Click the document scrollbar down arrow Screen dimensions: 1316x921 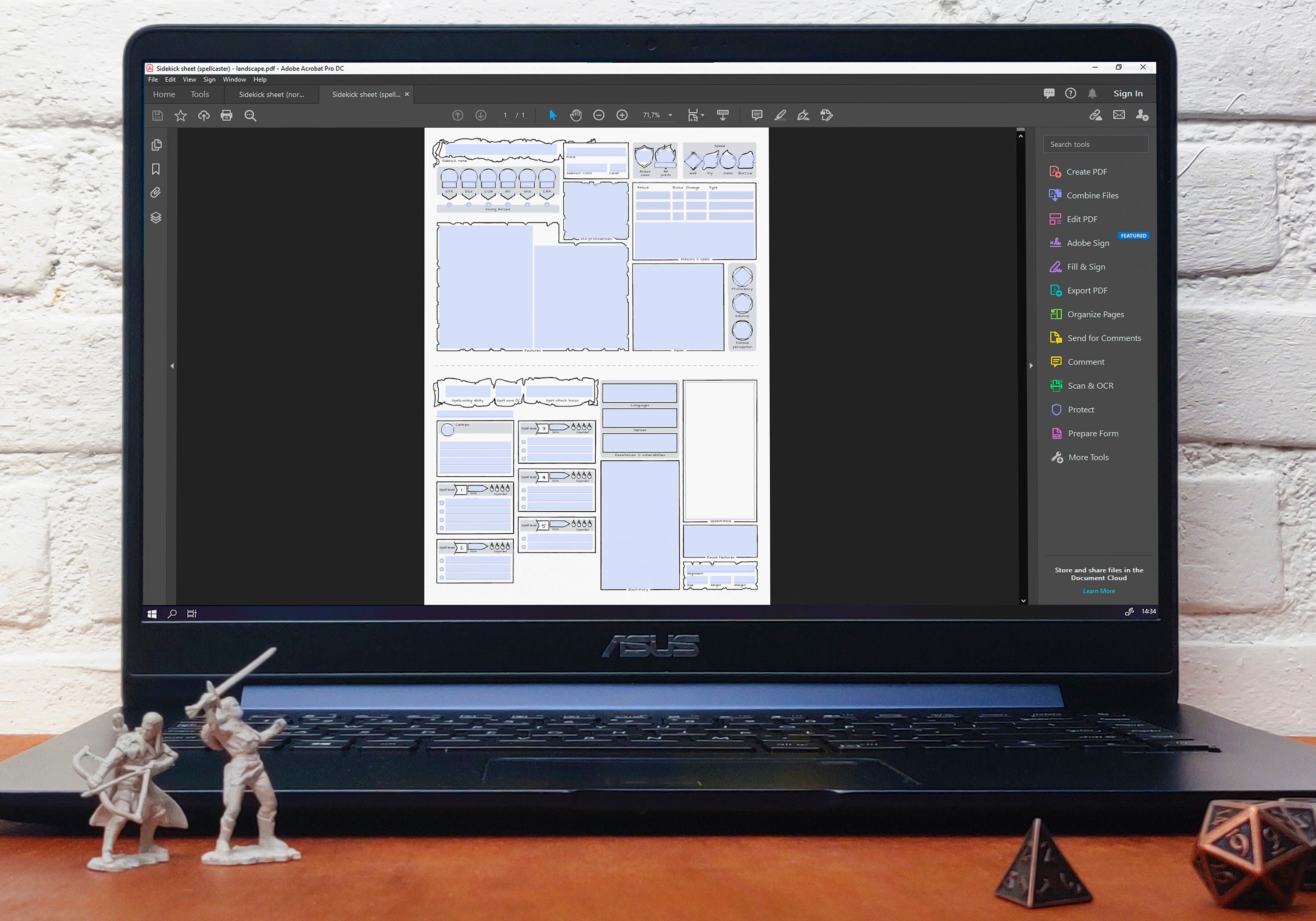pyautogui.click(x=1023, y=601)
